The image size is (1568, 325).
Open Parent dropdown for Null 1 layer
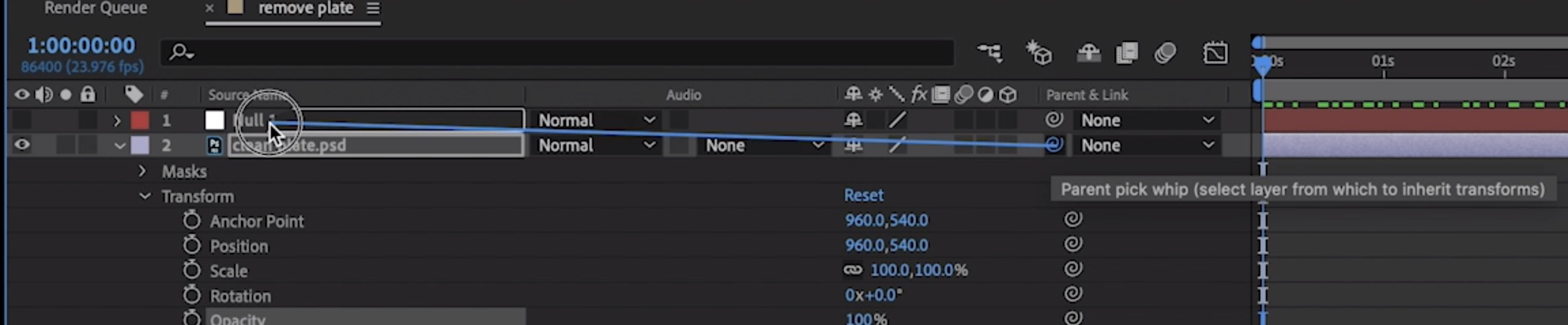click(x=1147, y=120)
